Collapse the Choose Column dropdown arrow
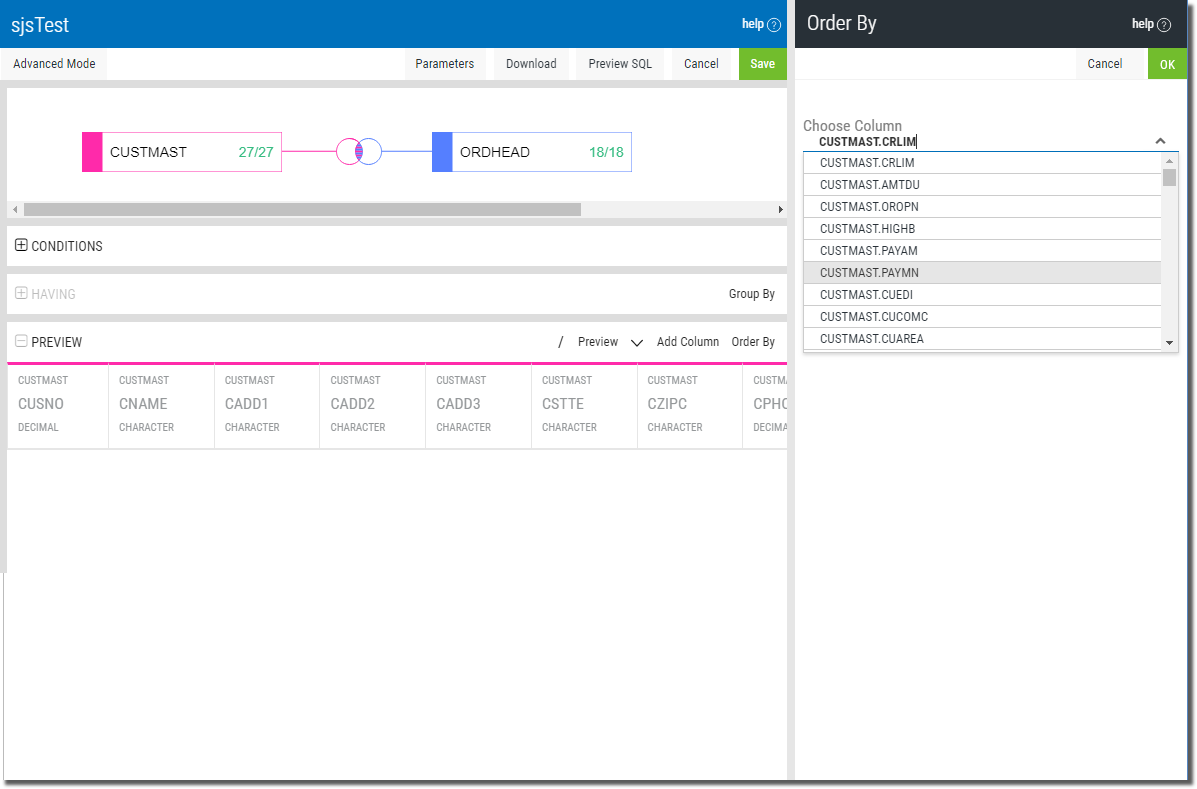1197x789 pixels. 1160,141
